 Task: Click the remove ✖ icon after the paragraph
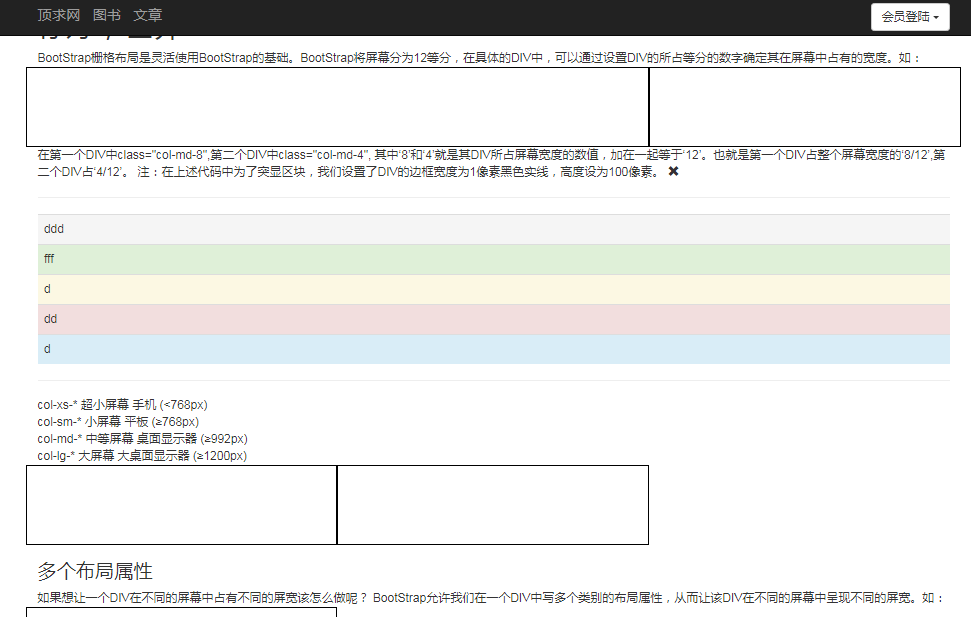pos(673,172)
